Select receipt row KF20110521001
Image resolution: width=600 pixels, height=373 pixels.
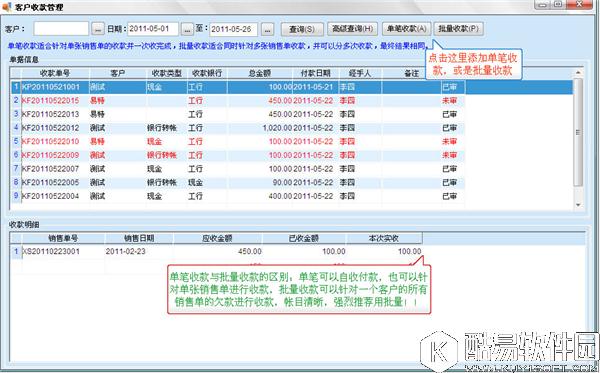292,87
